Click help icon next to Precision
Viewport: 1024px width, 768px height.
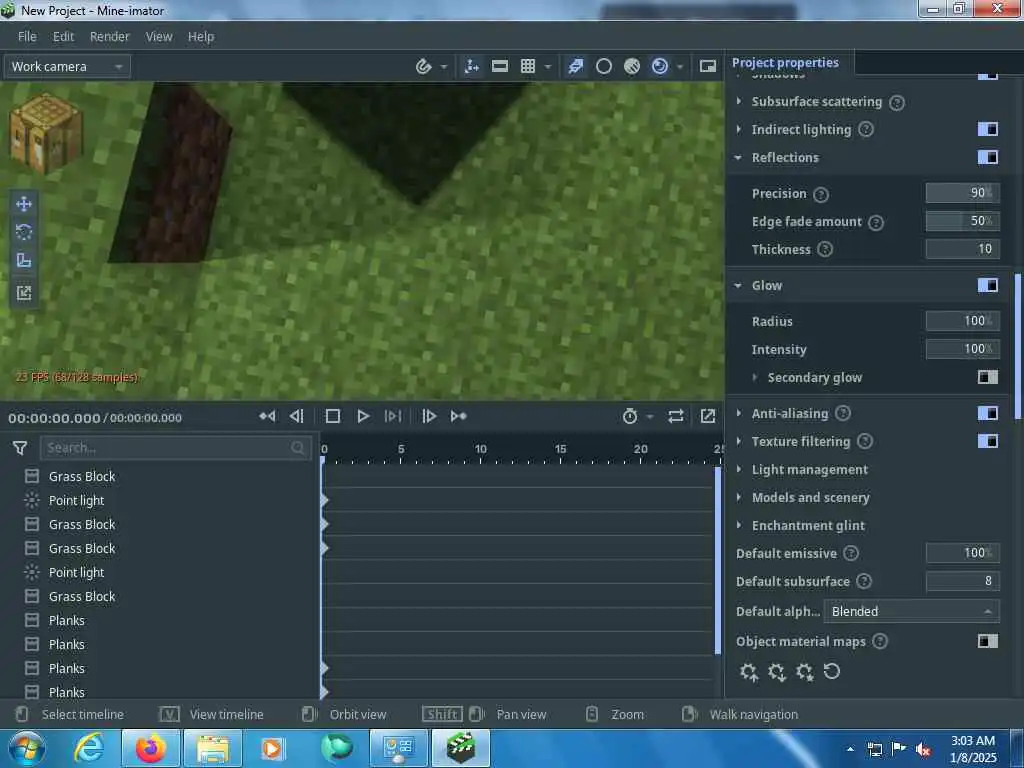(822, 195)
